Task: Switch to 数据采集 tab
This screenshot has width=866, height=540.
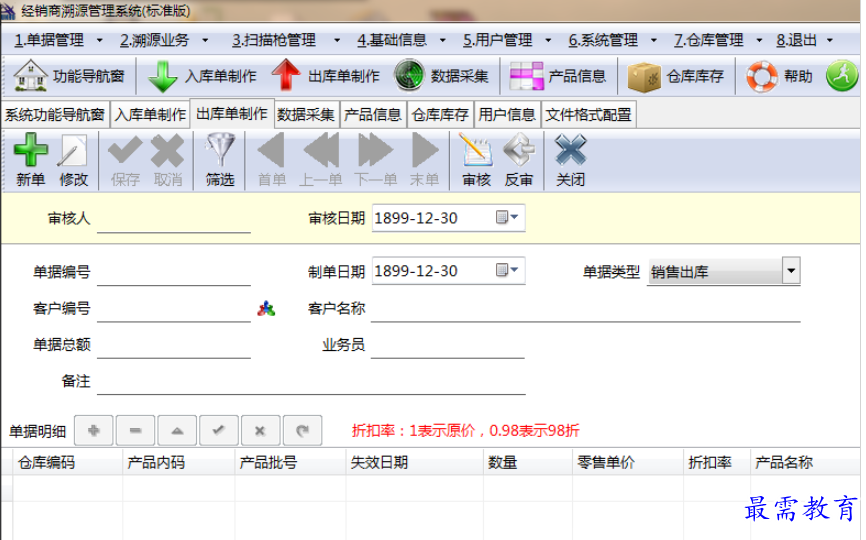Action: (x=306, y=114)
